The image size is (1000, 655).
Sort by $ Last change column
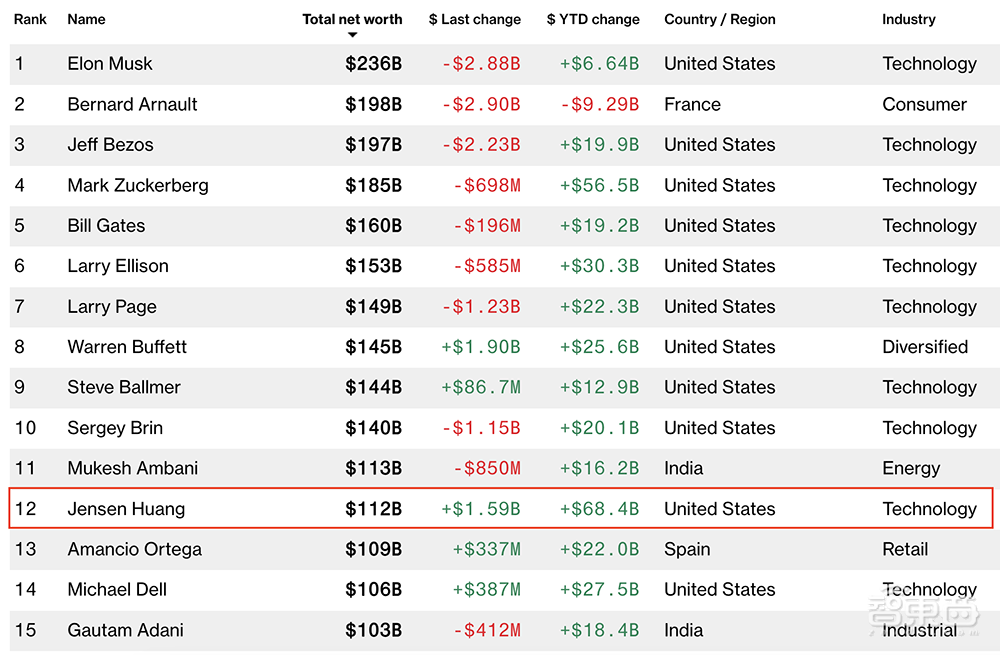coord(474,19)
